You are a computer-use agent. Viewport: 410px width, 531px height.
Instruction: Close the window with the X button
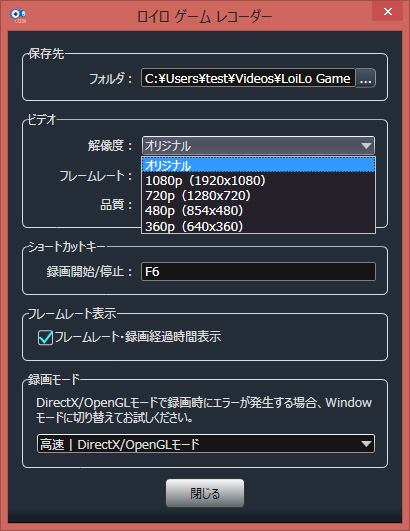tap(388, 12)
